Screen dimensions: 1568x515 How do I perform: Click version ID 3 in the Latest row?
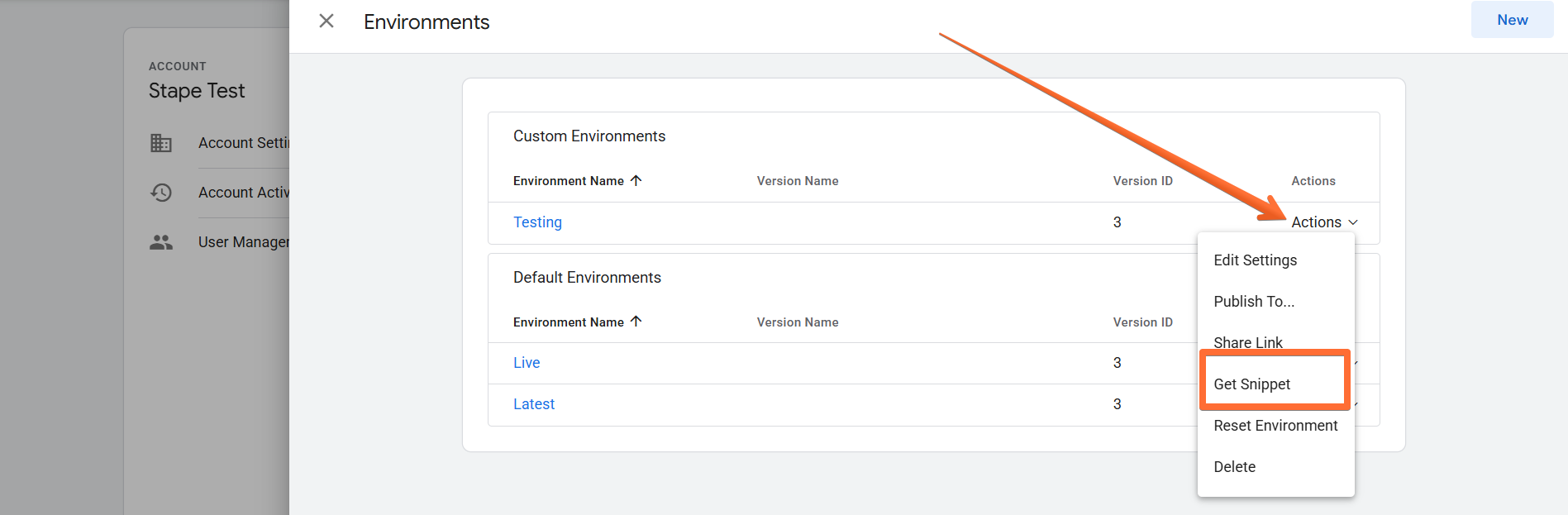point(1118,404)
